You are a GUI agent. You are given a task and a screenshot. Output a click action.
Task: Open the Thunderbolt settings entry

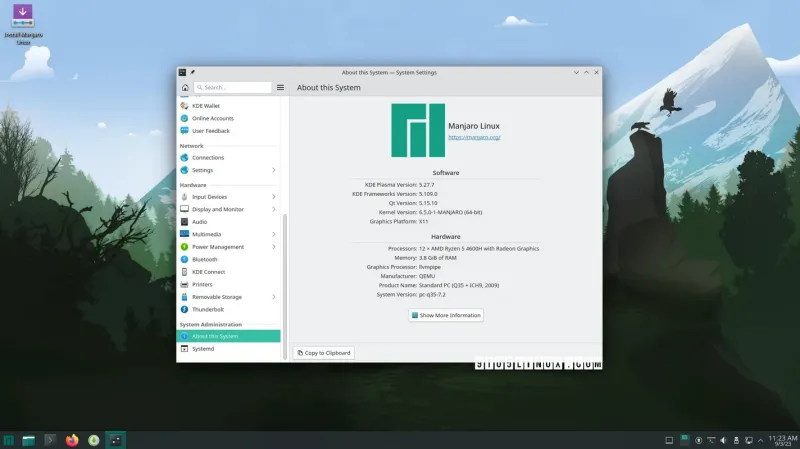207,309
